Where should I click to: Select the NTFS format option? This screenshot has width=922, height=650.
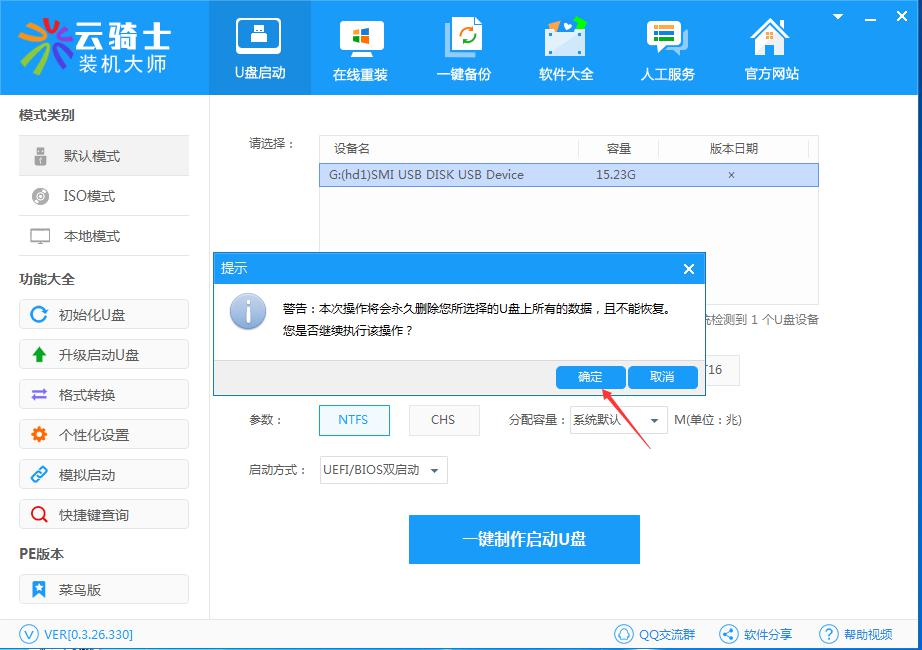(x=354, y=420)
